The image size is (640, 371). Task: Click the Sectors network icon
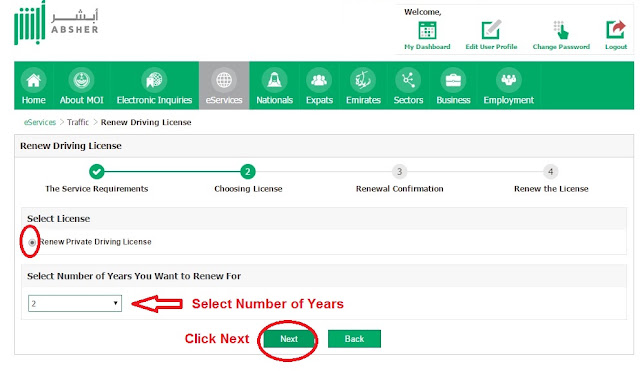[x=408, y=80]
